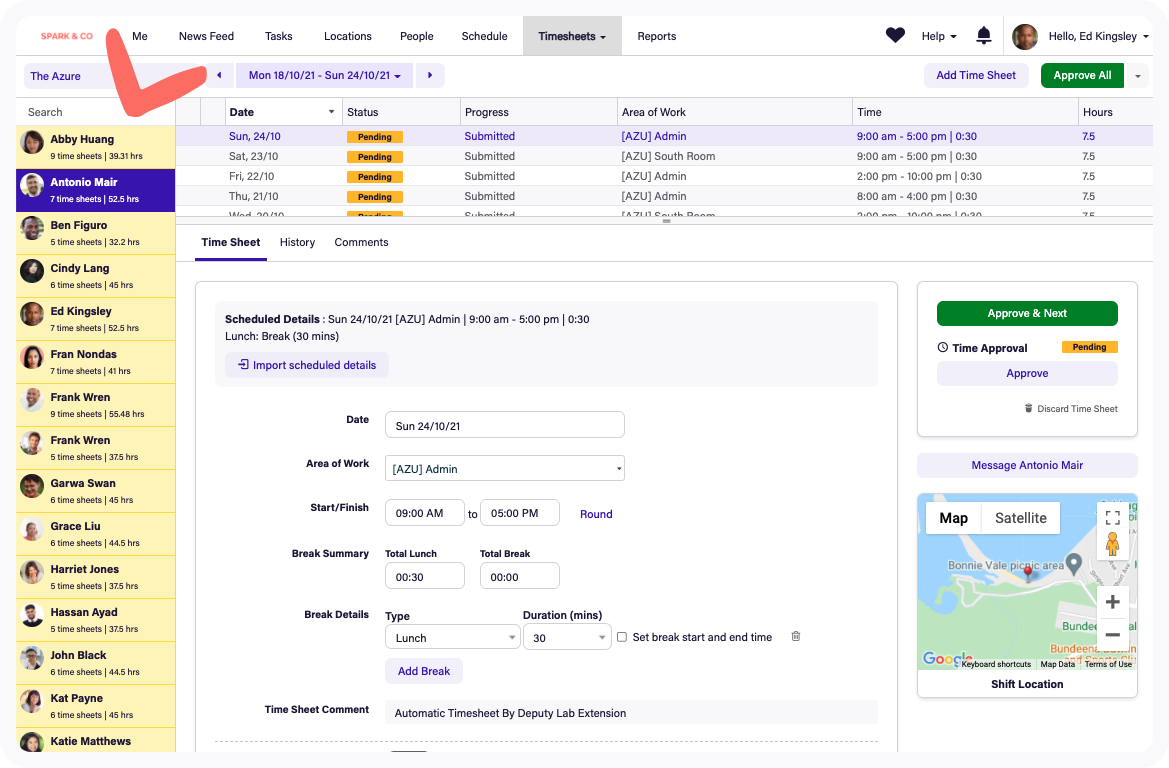
Task: Click the Approve button under Time Approval
Action: (1027, 374)
